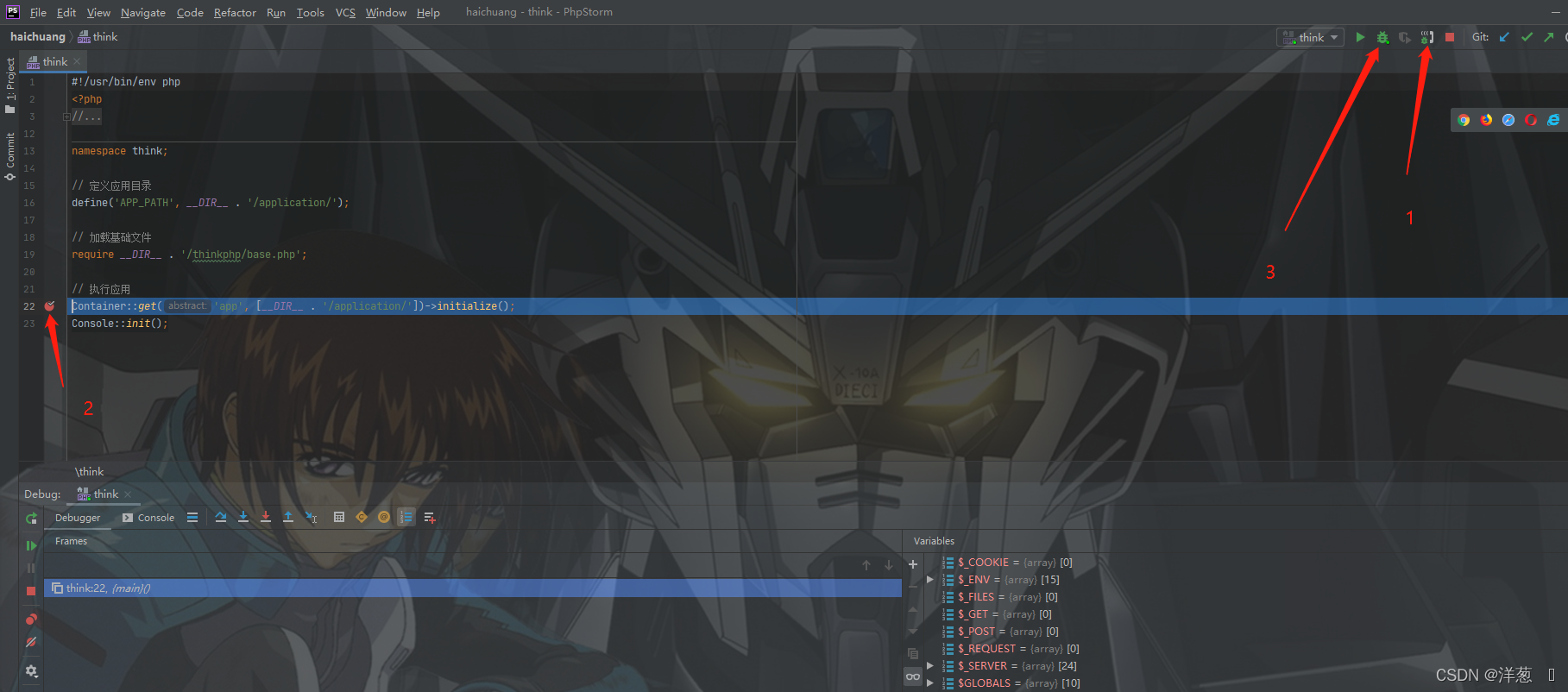Image resolution: width=1568 pixels, height=692 pixels.
Task: Push commits with Git green arrow
Action: tap(1549, 37)
